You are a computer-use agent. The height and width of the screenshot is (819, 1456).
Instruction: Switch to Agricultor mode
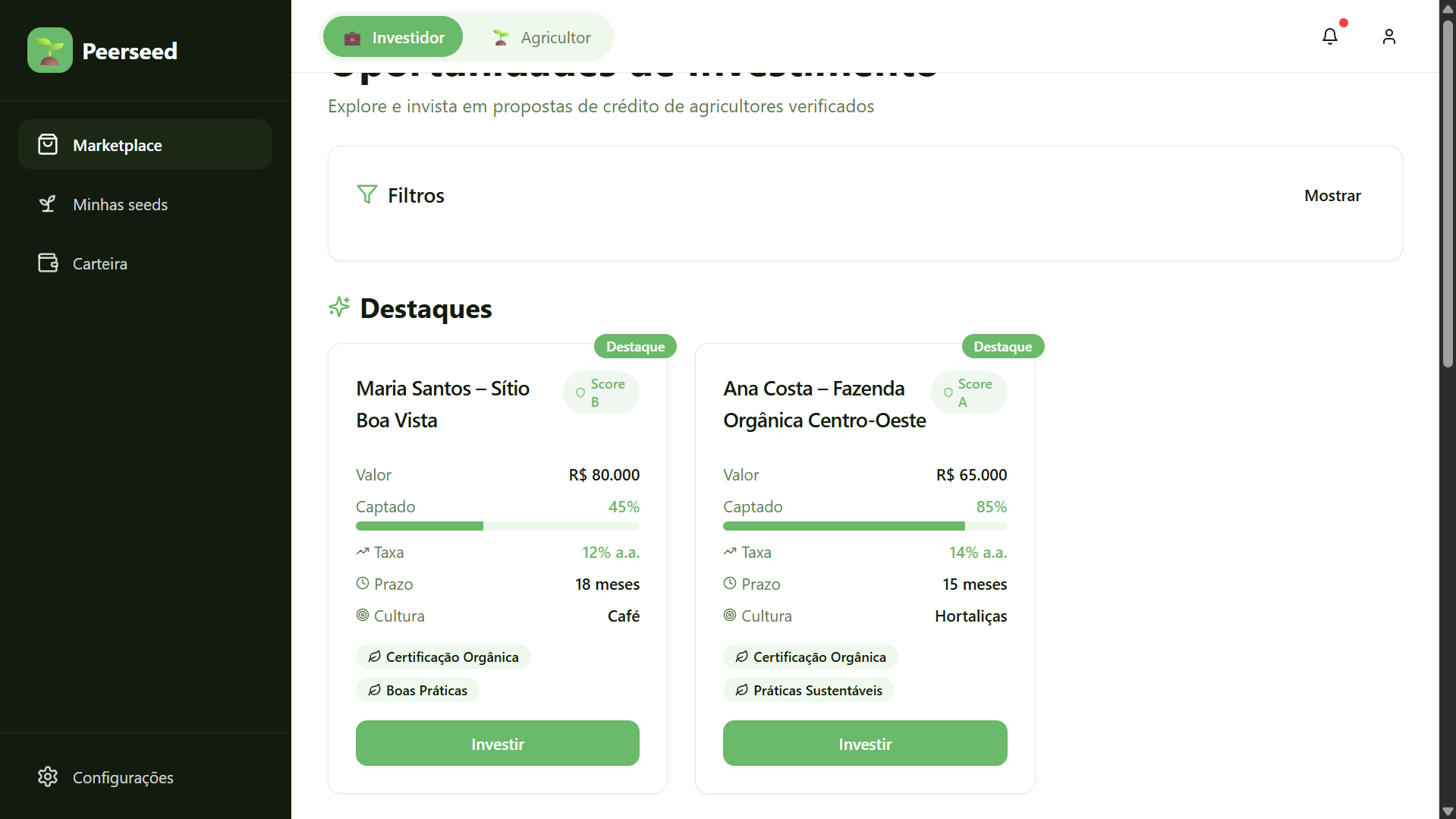(x=541, y=37)
